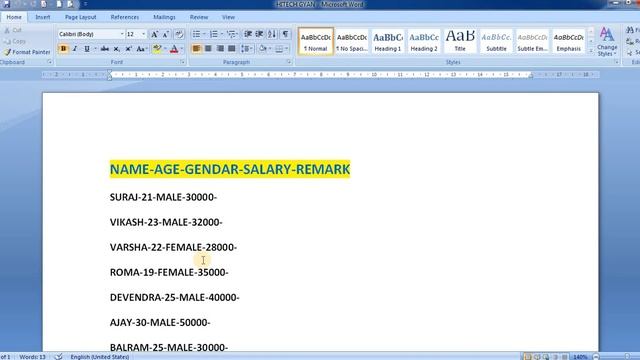Viewport: 640px width, 360px height.
Task: Open Highlight Color dropdown arrow
Action: coord(165,49)
